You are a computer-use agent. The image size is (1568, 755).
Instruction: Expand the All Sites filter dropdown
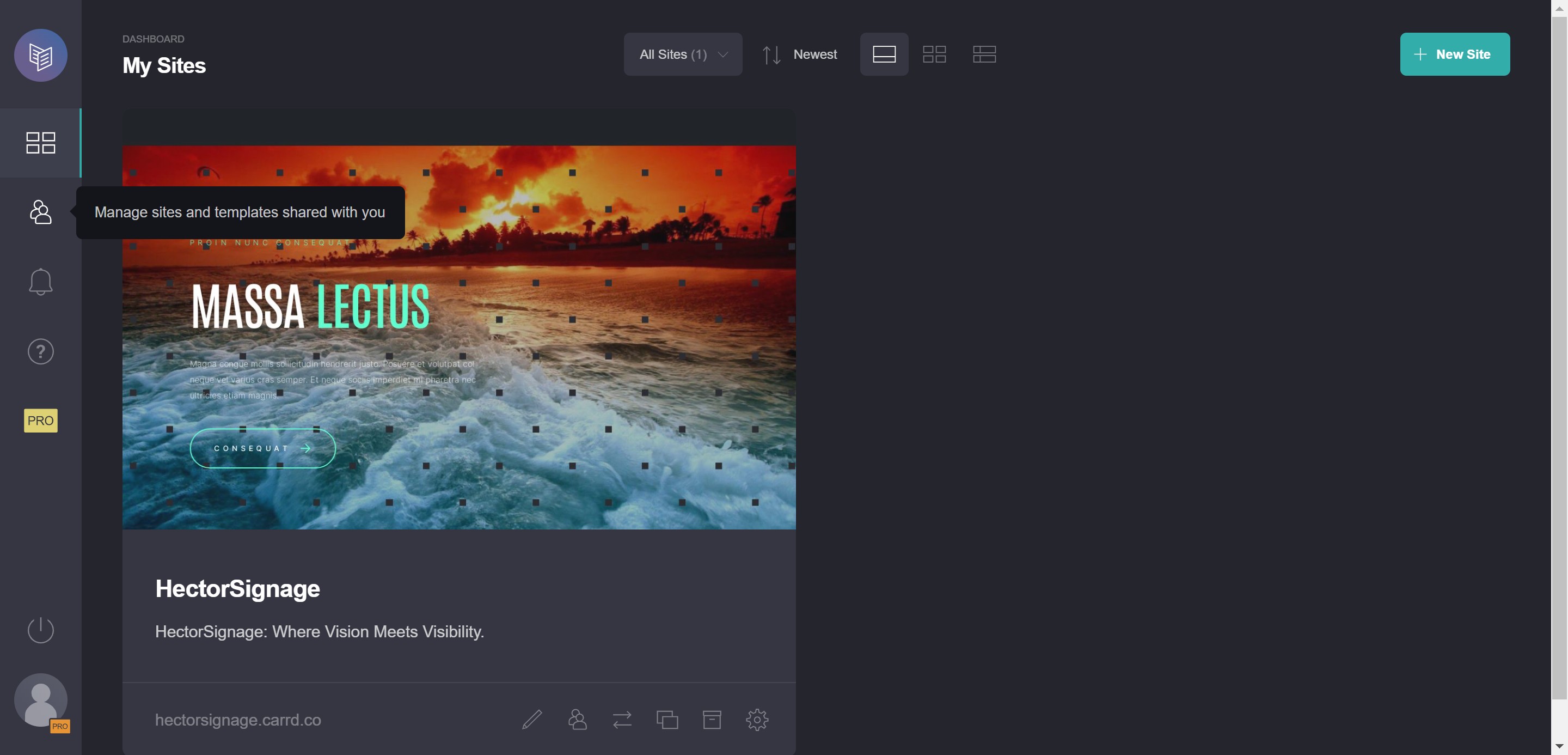(x=682, y=54)
